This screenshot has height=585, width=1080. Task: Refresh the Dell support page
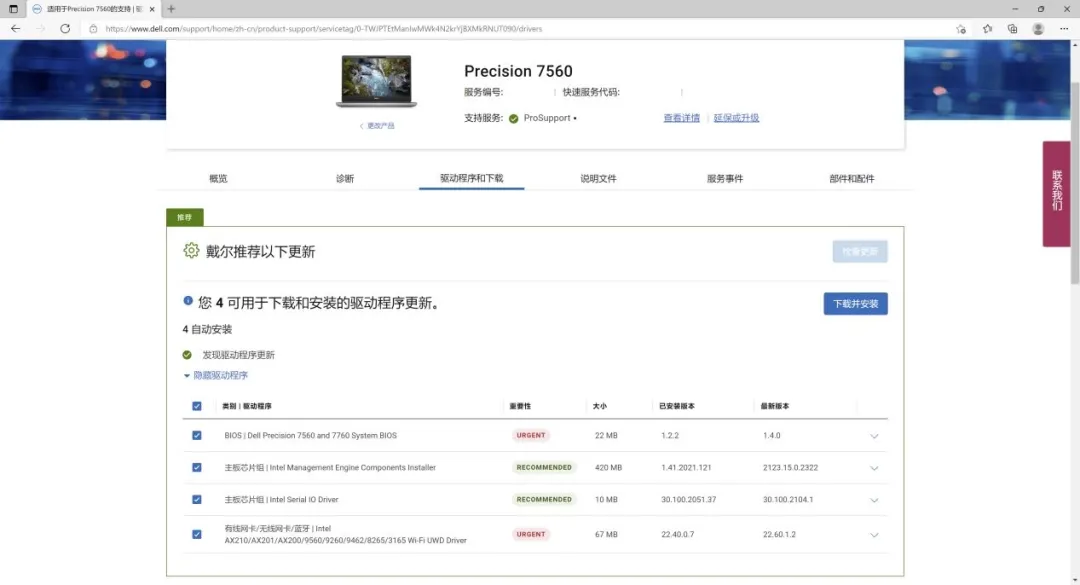point(65,29)
